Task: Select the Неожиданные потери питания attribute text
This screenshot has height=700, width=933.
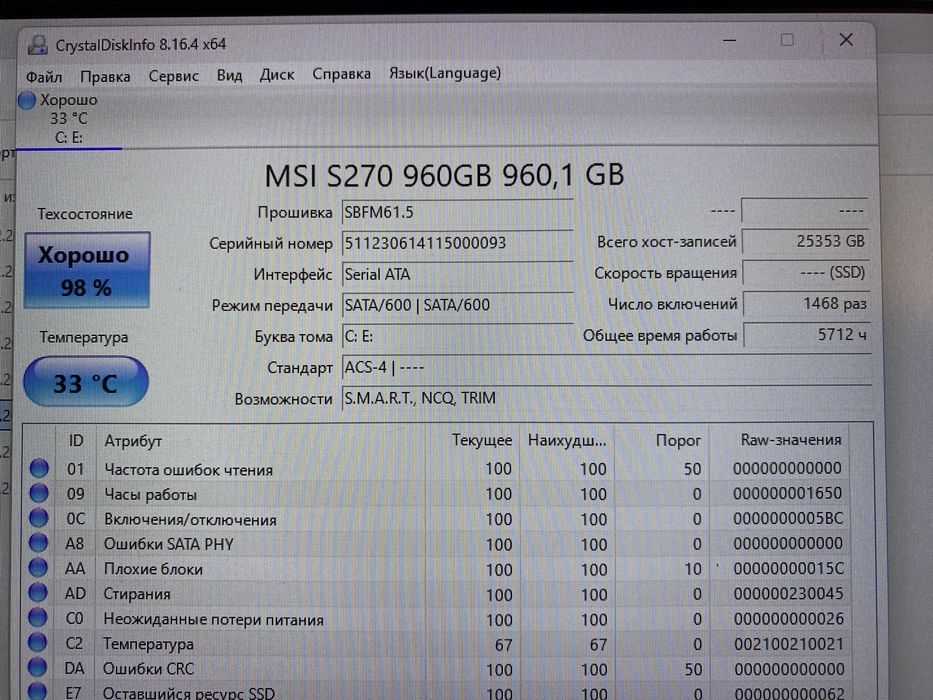Action: point(213,620)
